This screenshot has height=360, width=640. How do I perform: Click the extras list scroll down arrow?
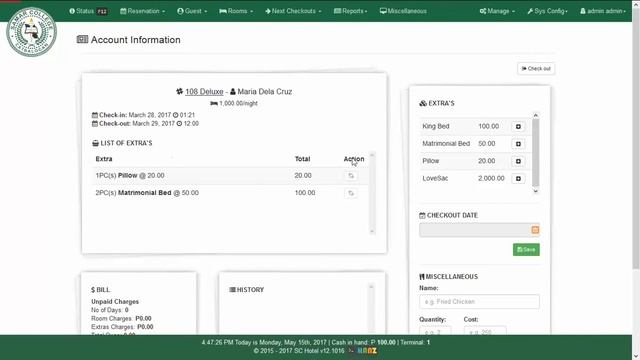[x=536, y=191]
